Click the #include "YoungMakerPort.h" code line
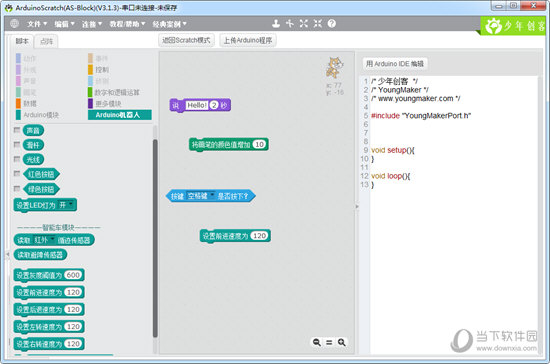Screen dimensions: 550x364 [421, 116]
